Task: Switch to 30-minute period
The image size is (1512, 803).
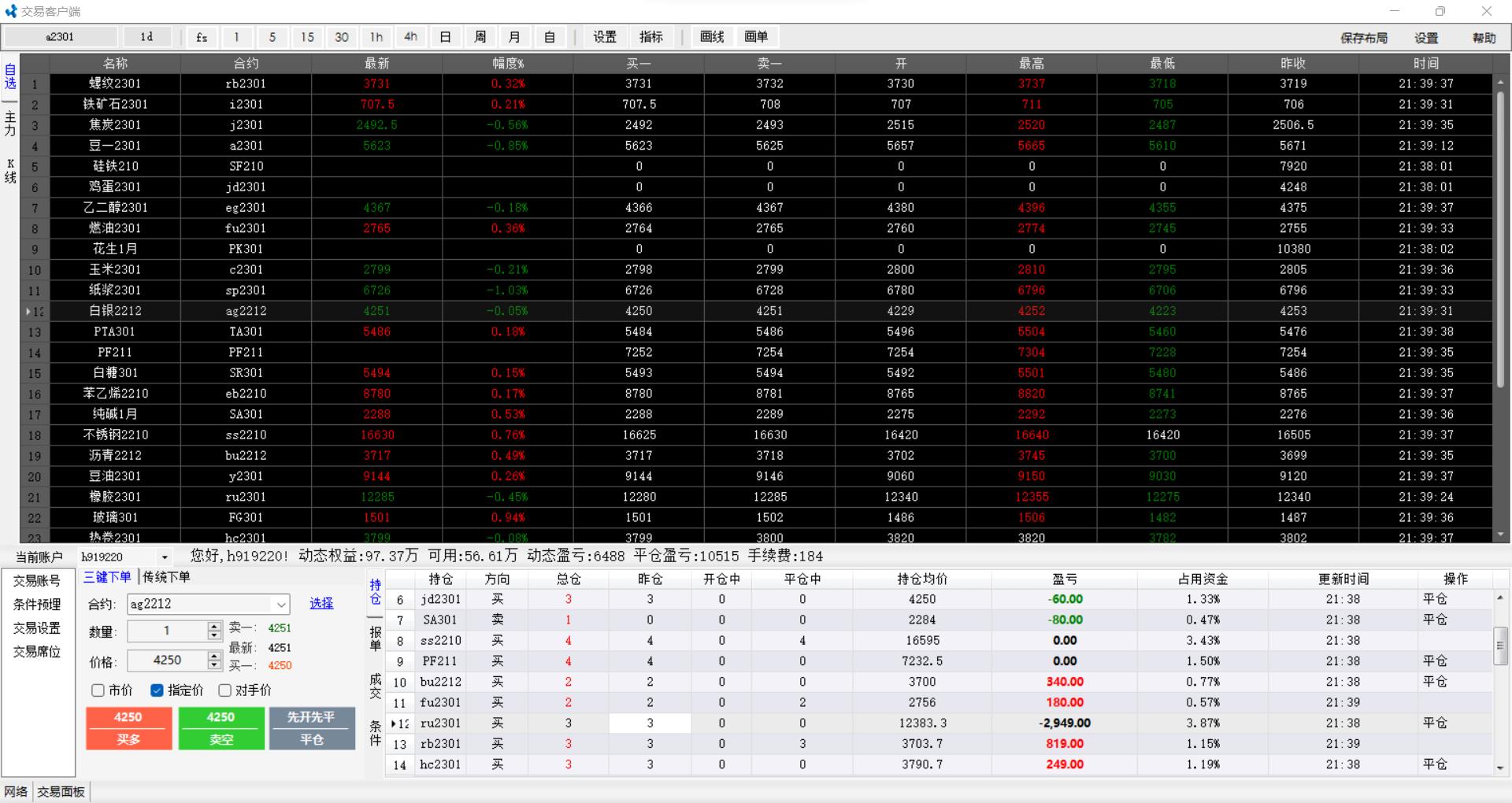Action: tap(342, 37)
